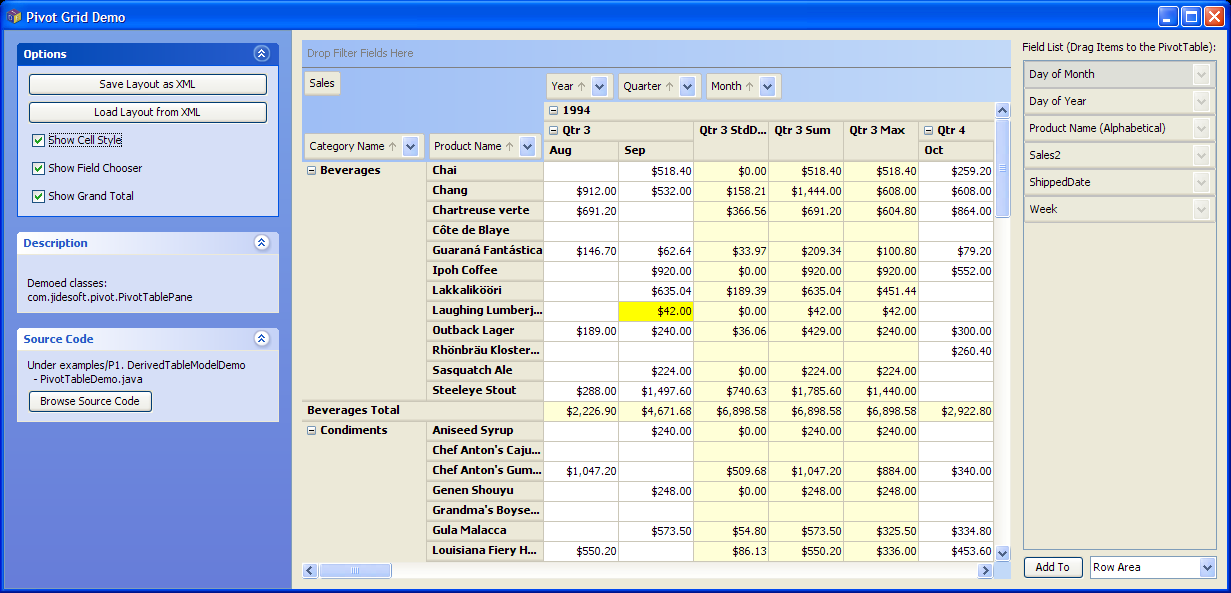Screen dimensions: 1231x593
Task: Open filter on Product Name field
Action: [x=527, y=146]
